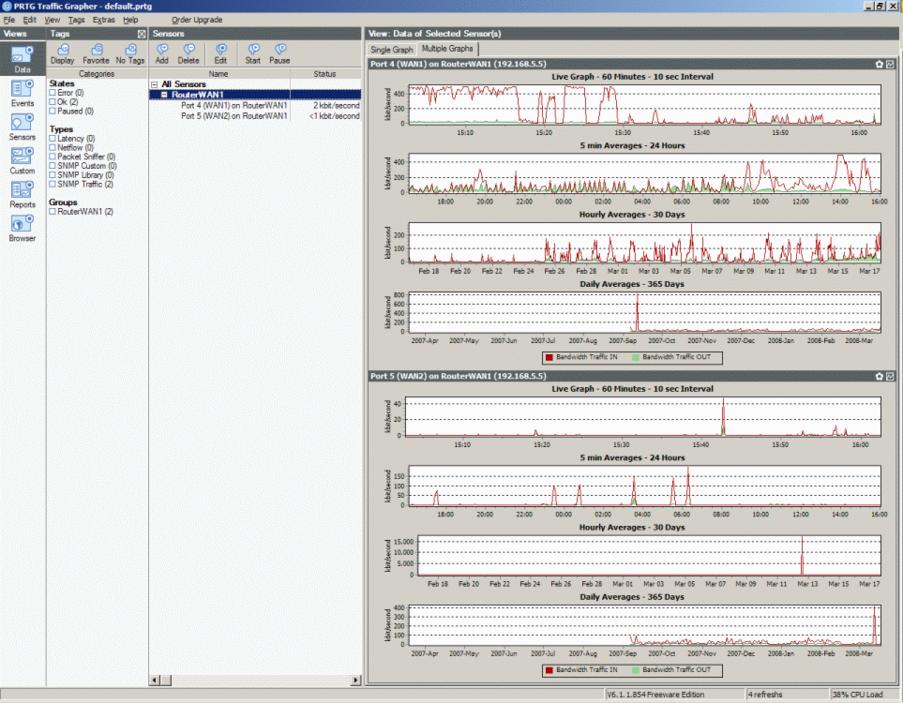
Task: Switch to the Single Graph tab
Action: tap(392, 50)
